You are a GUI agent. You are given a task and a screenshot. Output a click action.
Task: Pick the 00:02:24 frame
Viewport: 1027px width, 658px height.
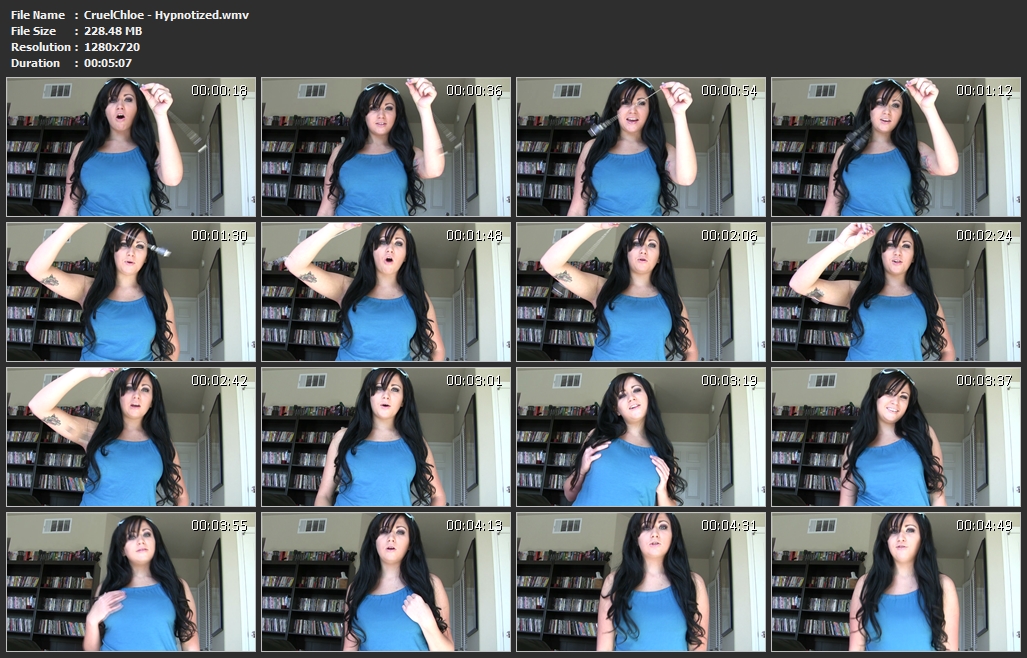(x=896, y=292)
